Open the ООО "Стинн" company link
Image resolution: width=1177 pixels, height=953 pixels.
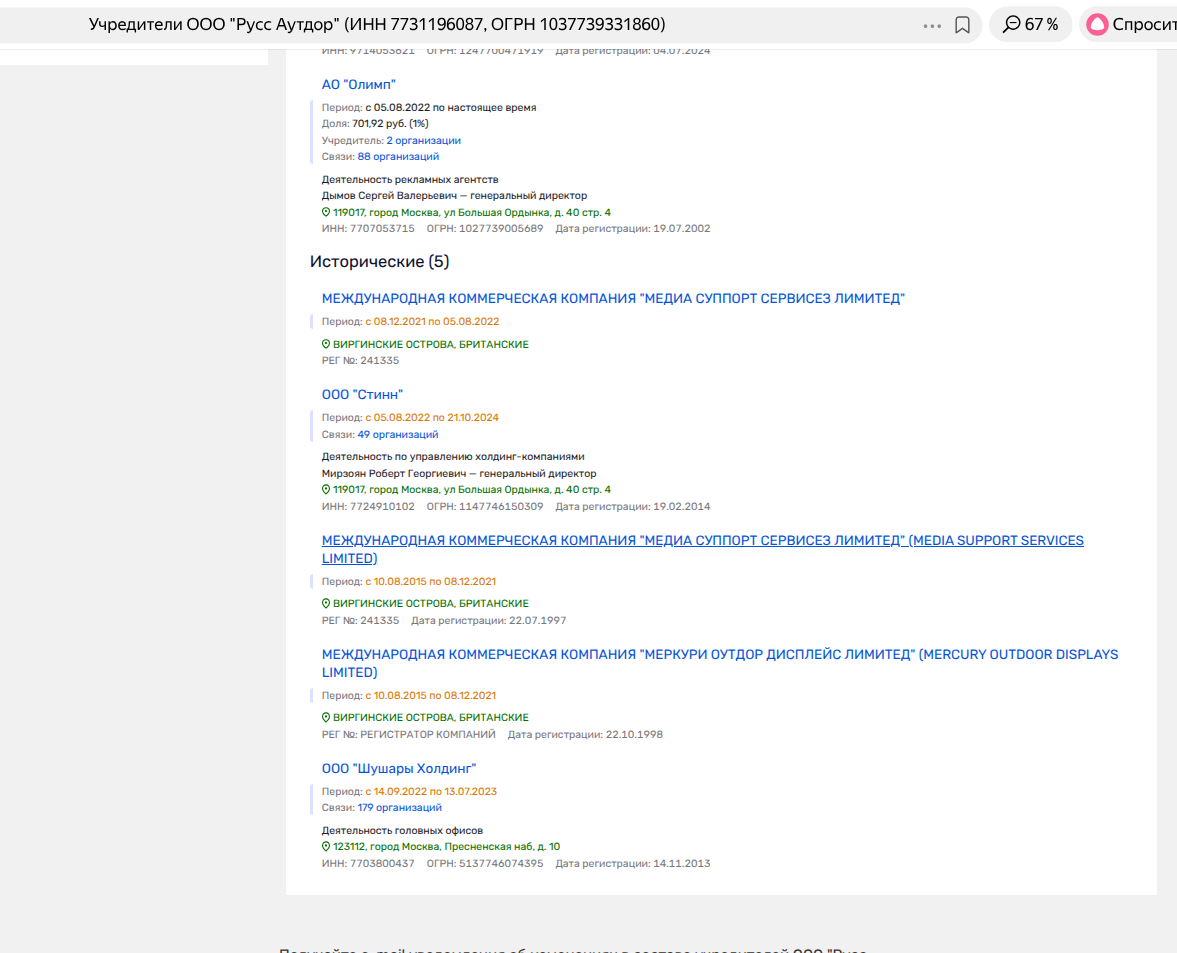tap(362, 395)
